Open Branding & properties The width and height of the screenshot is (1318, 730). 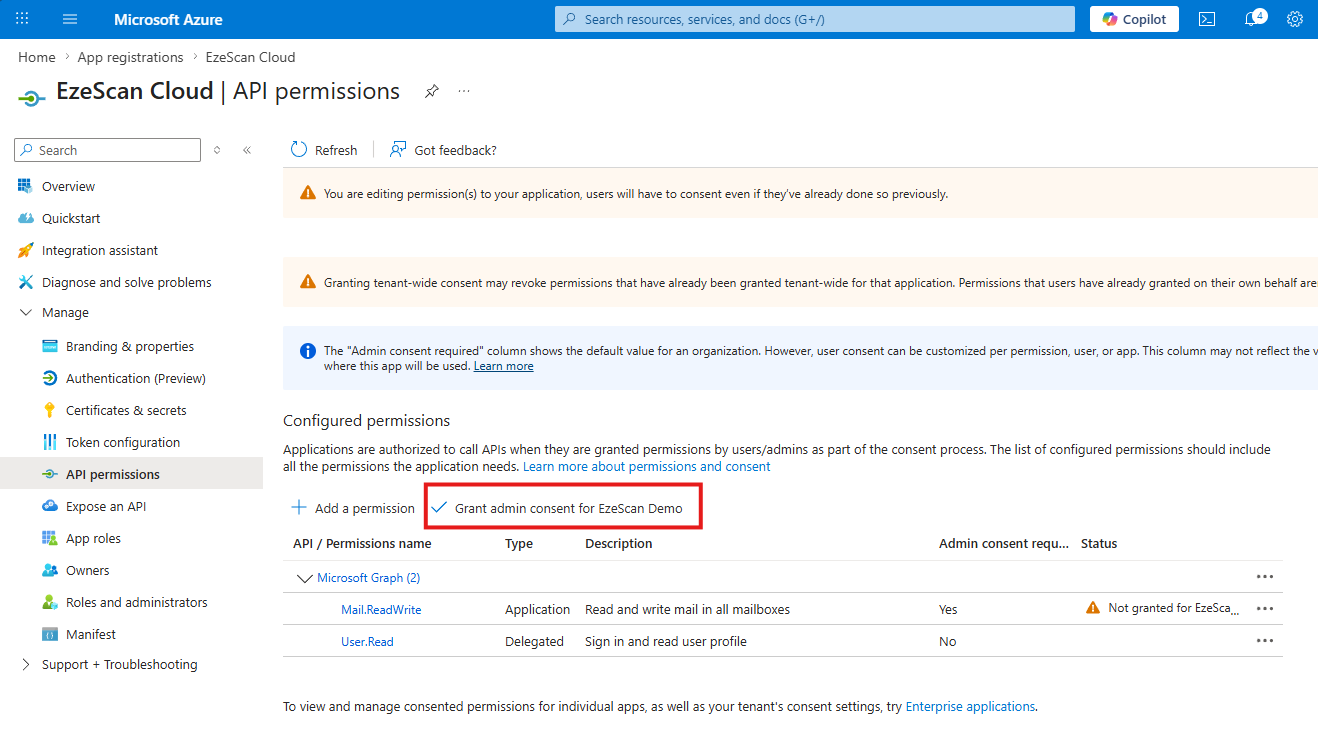(130, 346)
